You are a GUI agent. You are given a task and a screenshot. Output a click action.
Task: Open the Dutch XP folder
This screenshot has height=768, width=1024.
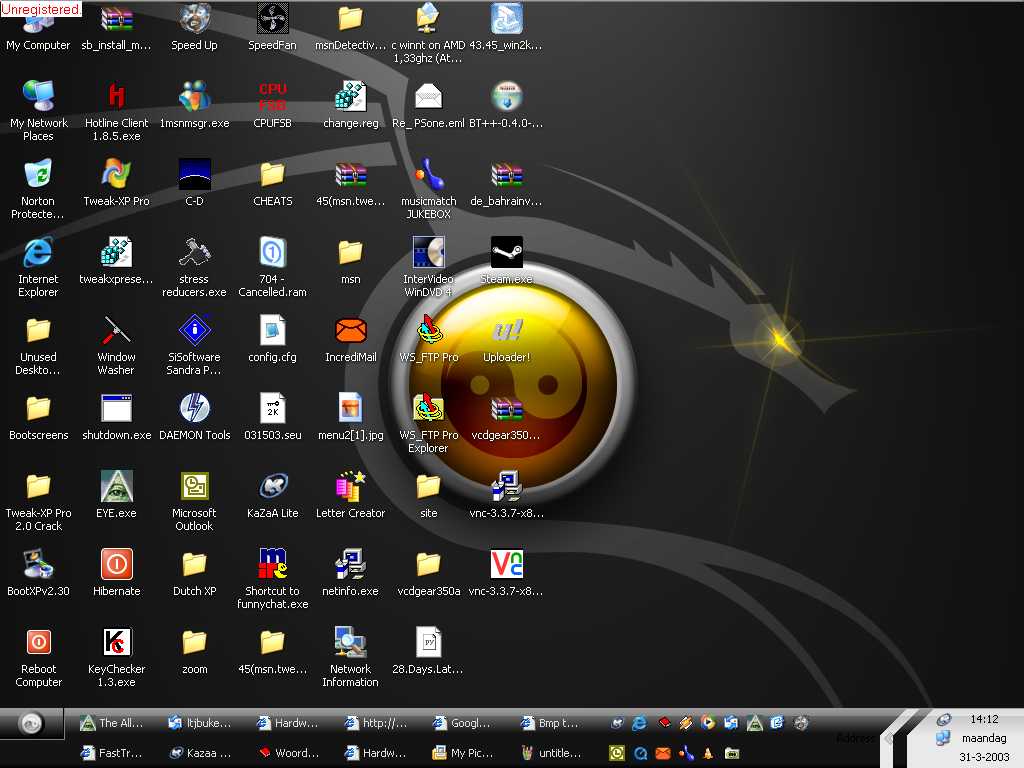[x=194, y=565]
